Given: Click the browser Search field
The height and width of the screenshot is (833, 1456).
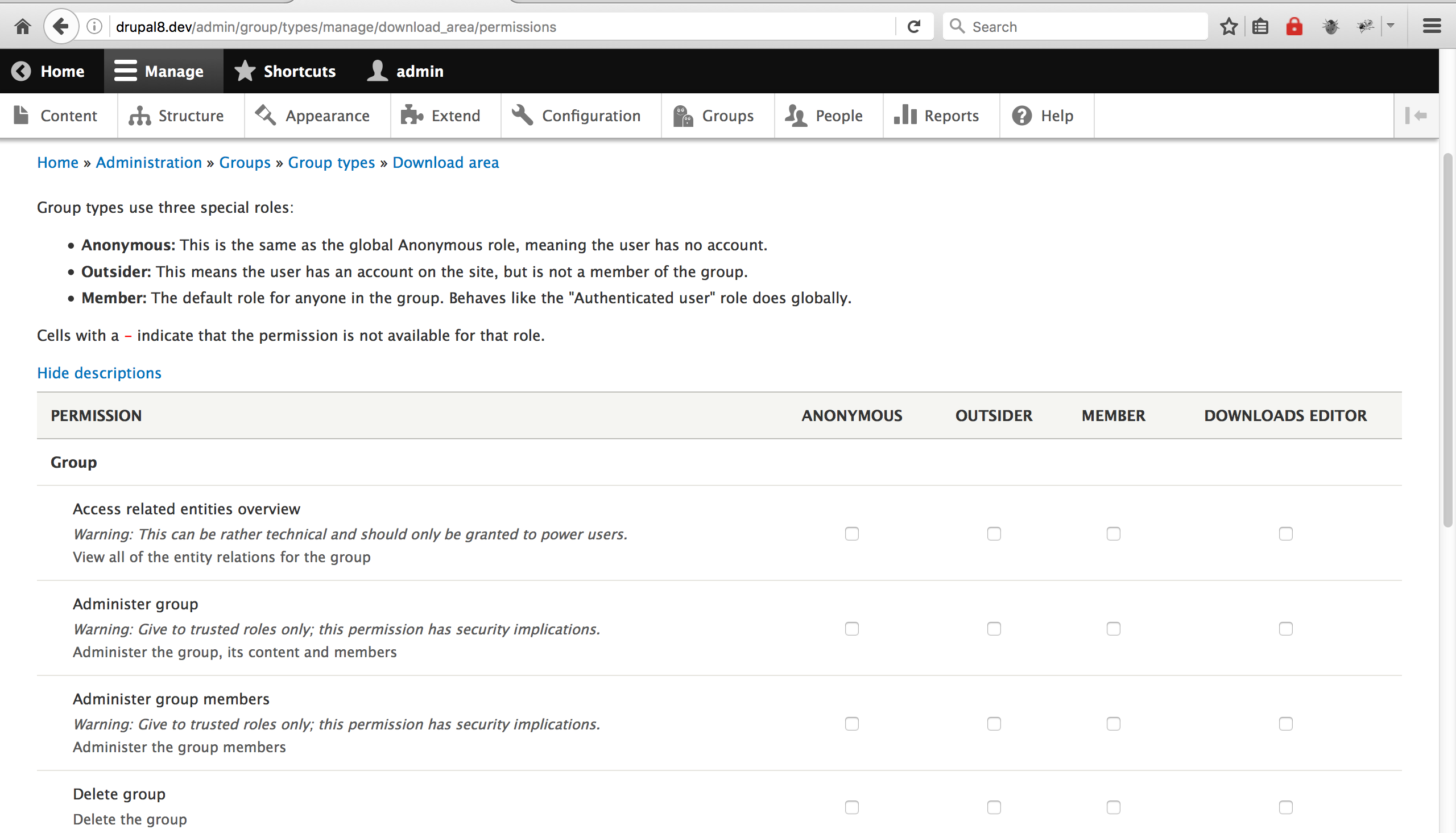Looking at the screenshot, I should 1075,27.
